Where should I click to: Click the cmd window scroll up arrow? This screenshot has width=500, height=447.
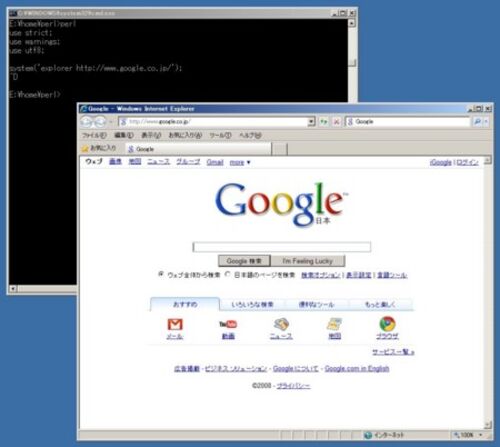click(x=352, y=23)
